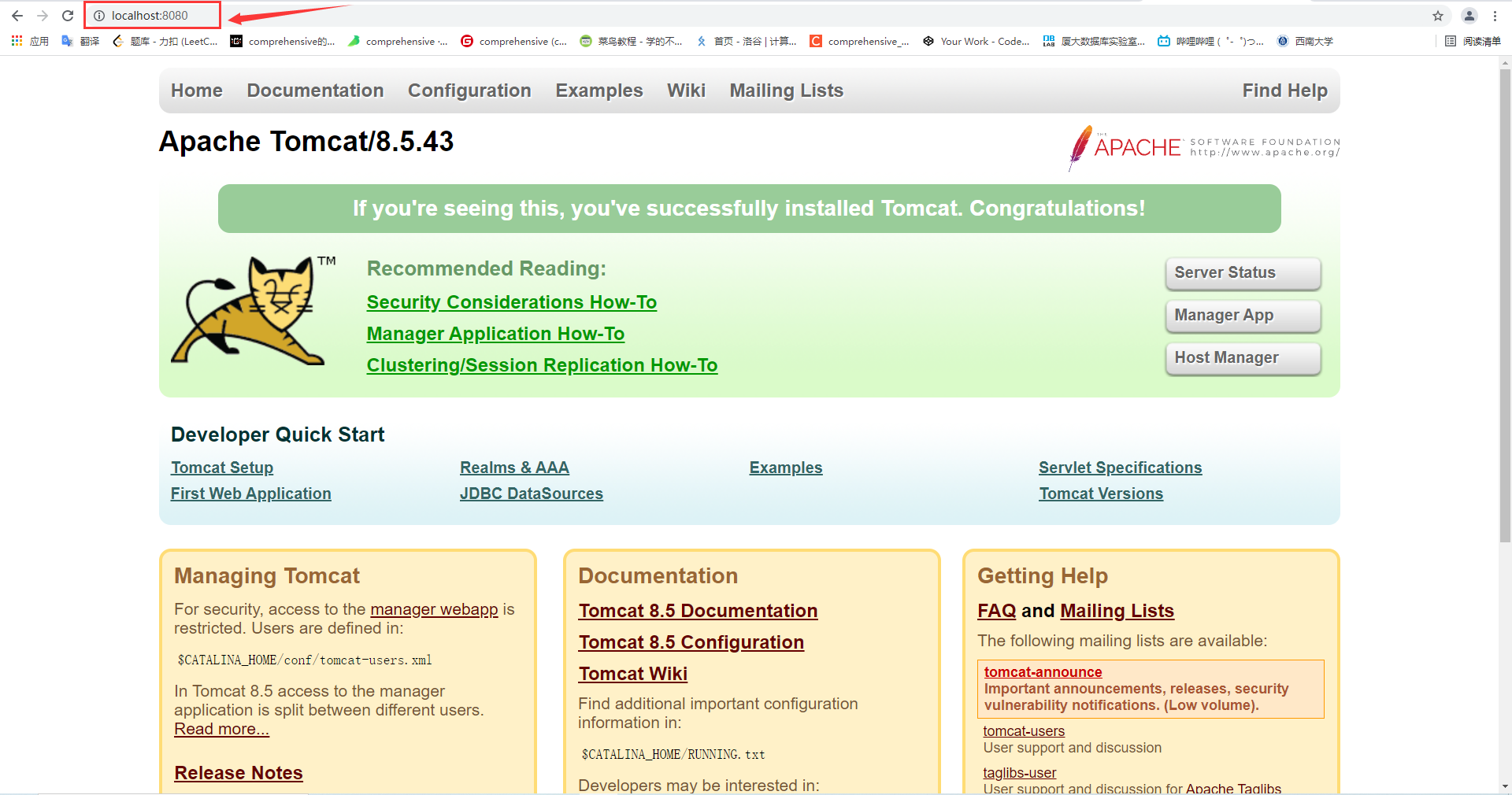Open the 'comprehensive的...' bookmark
The image size is (1512, 795).
click(x=283, y=41)
